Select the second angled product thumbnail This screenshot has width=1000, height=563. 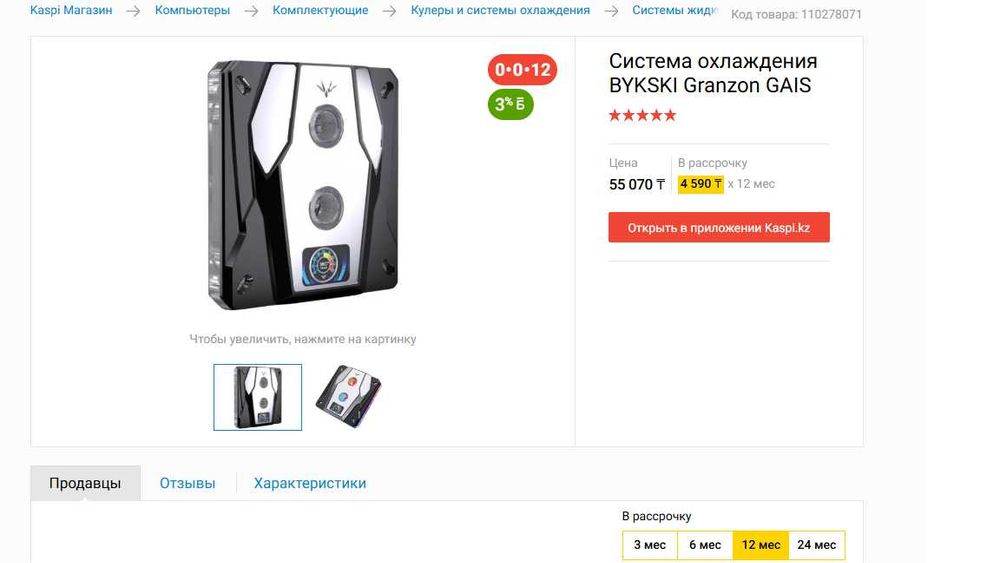[348, 396]
